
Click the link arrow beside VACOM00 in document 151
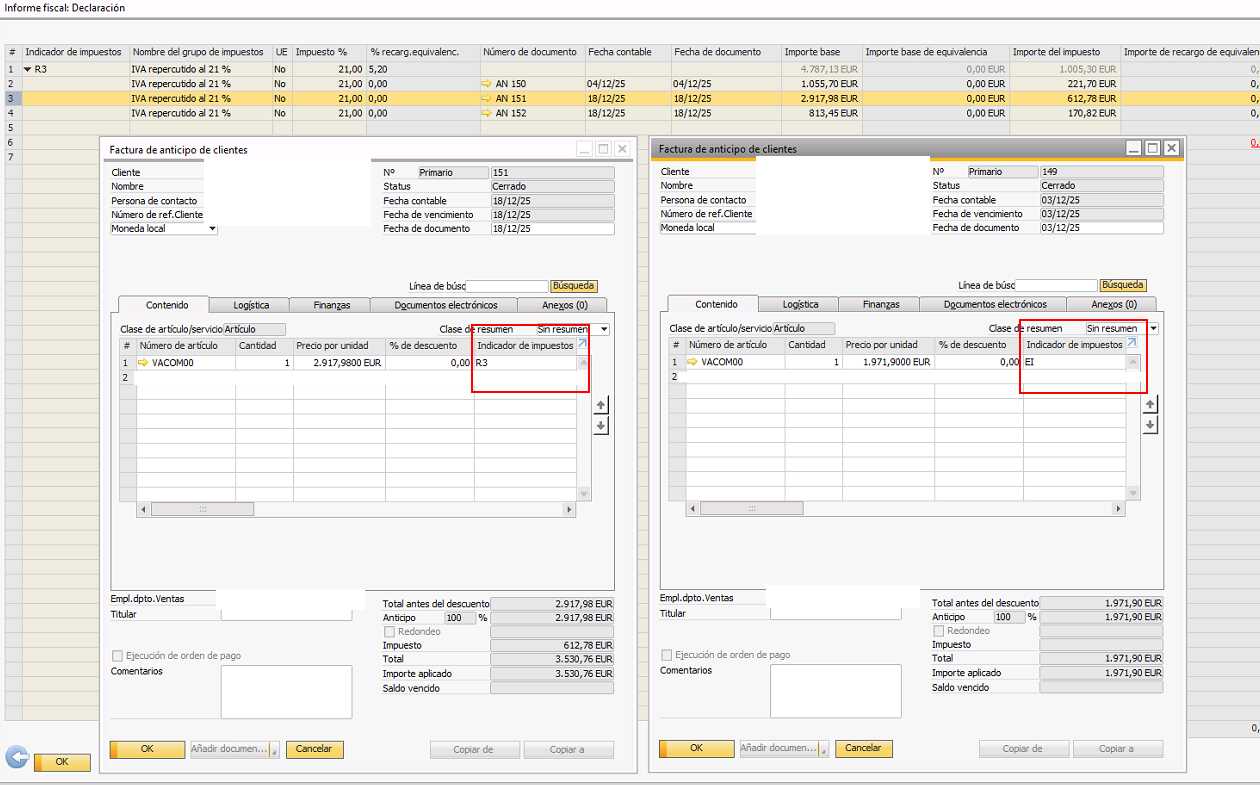143,363
